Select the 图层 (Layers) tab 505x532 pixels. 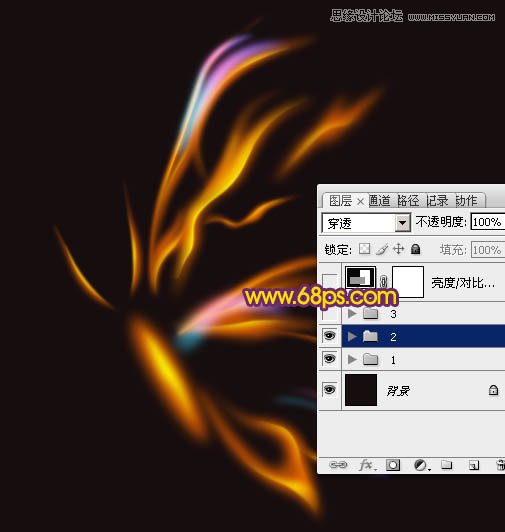340,201
